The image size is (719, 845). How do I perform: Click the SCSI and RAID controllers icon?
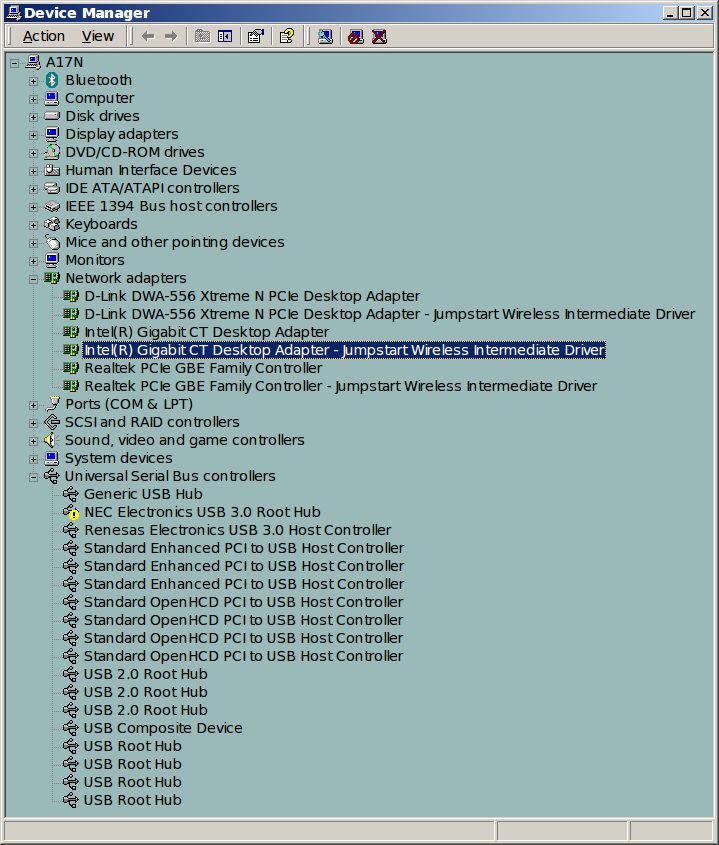point(52,422)
